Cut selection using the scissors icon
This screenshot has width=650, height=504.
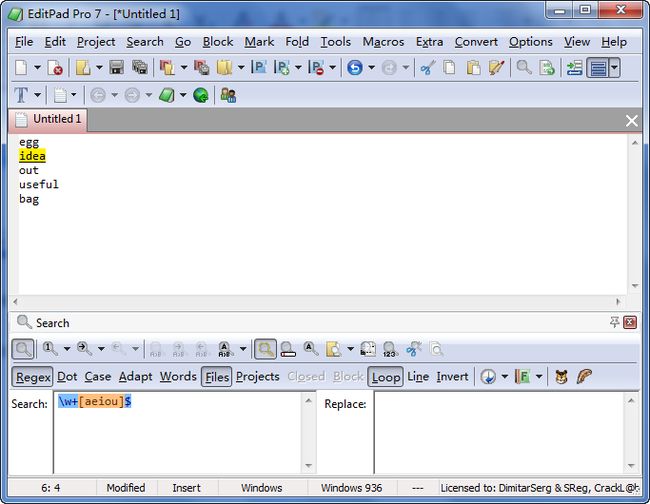click(428, 67)
